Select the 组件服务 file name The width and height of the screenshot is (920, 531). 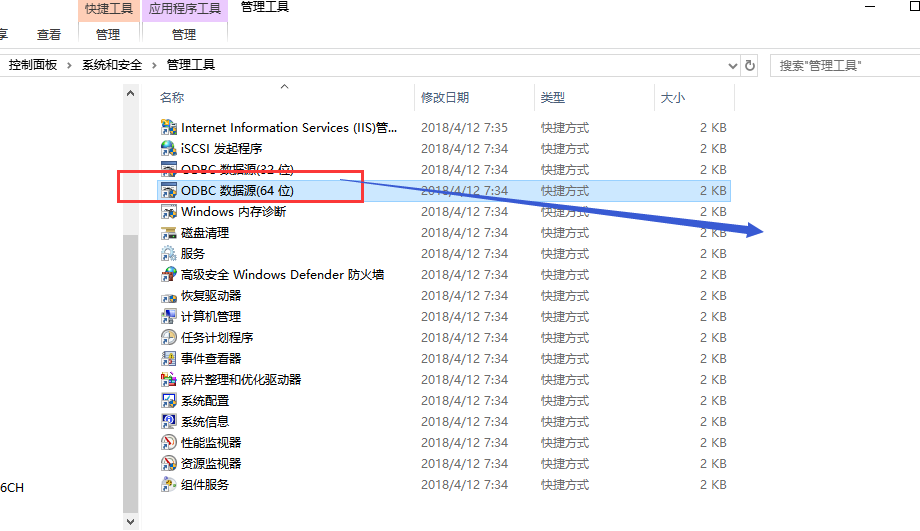point(205,485)
